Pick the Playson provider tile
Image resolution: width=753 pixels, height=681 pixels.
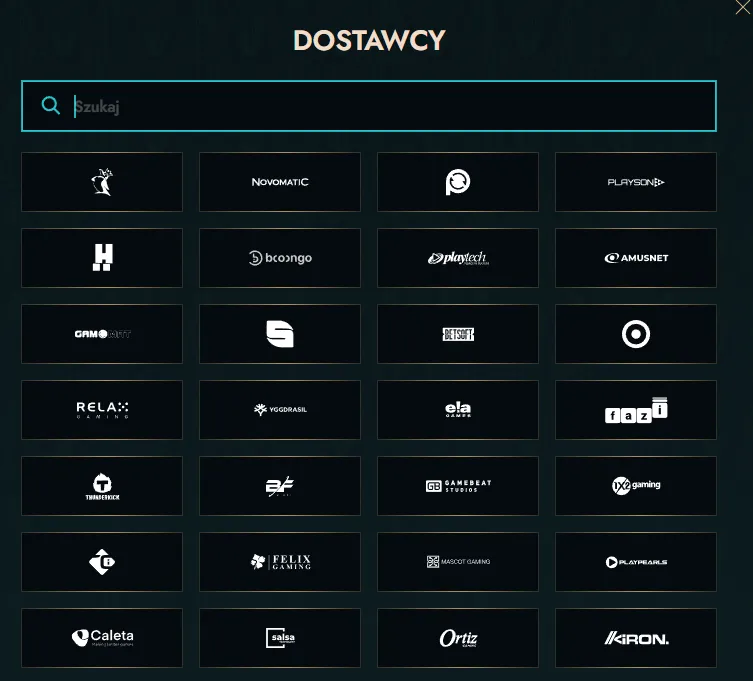[x=636, y=182]
